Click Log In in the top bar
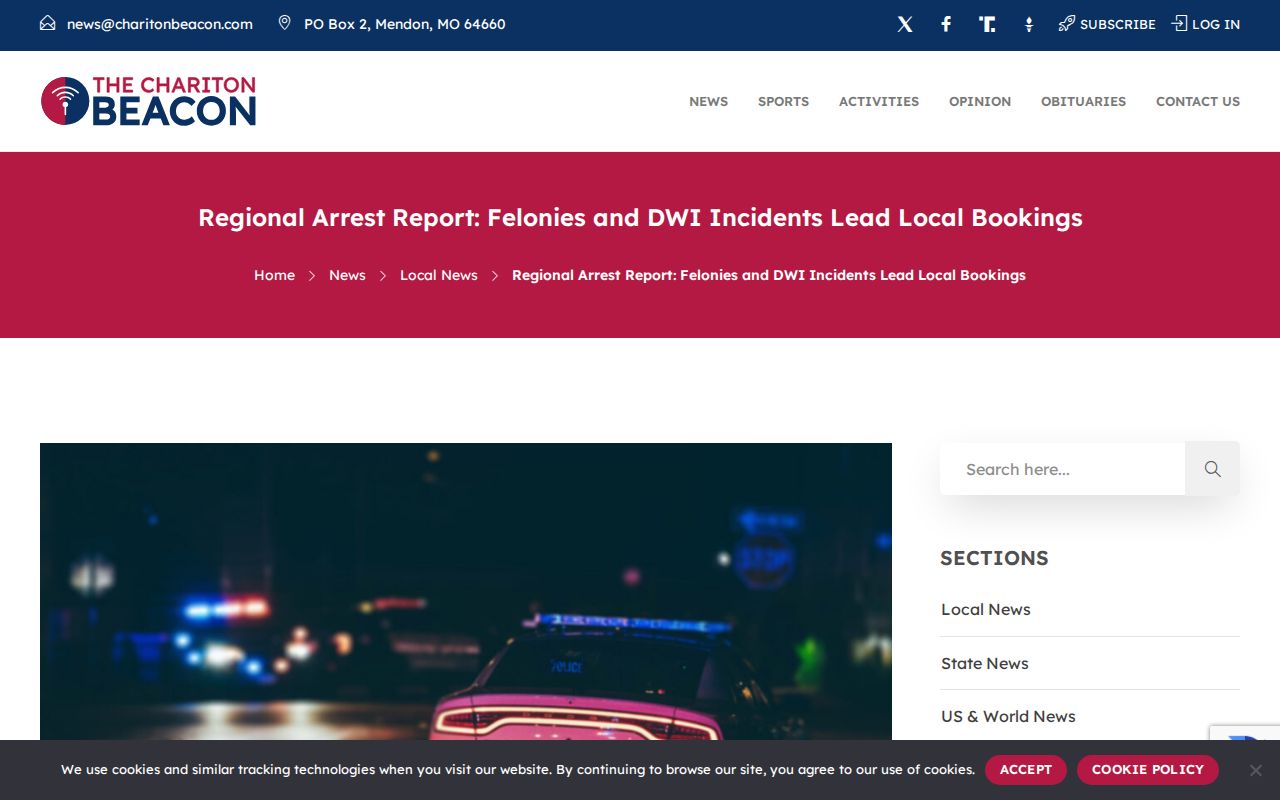 (1206, 24)
